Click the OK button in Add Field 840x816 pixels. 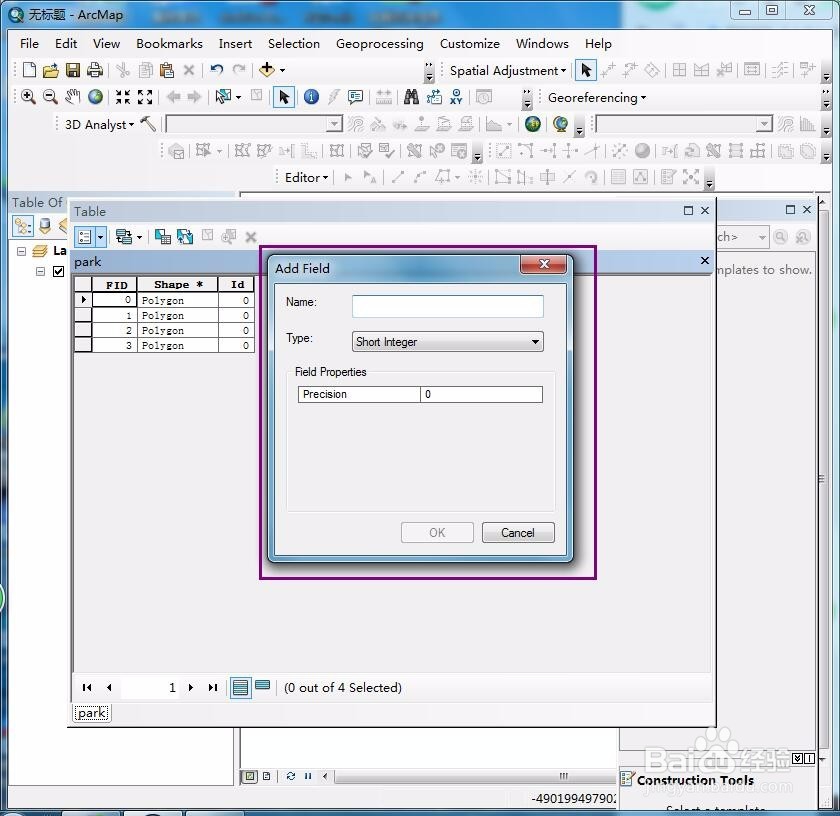tap(437, 533)
